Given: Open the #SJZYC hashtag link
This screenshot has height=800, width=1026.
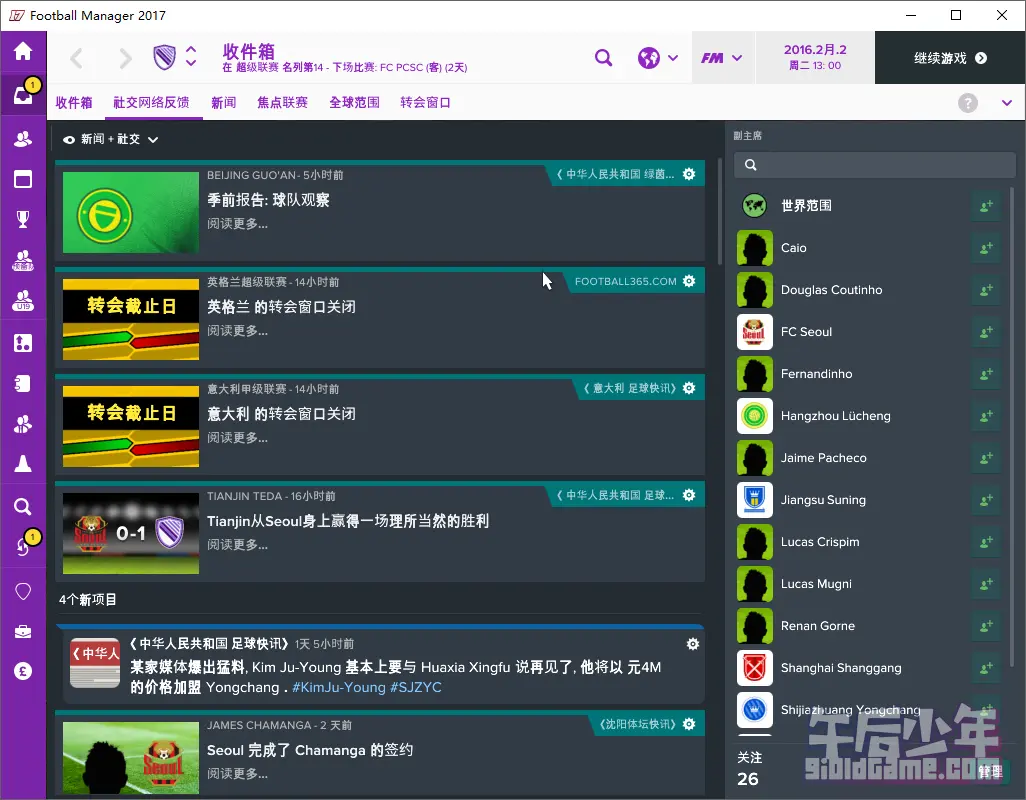Looking at the screenshot, I should pyautogui.click(x=416, y=687).
